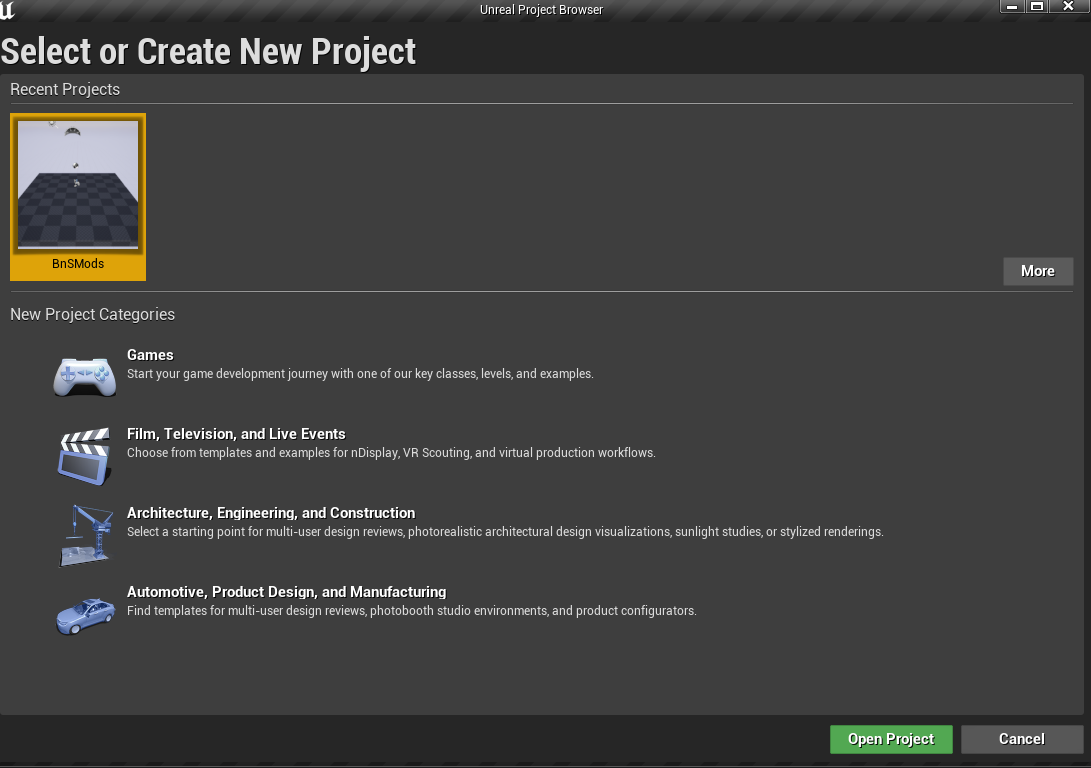Click the Unreal Project Browser title bar text
1091x768 pixels.
pos(541,10)
